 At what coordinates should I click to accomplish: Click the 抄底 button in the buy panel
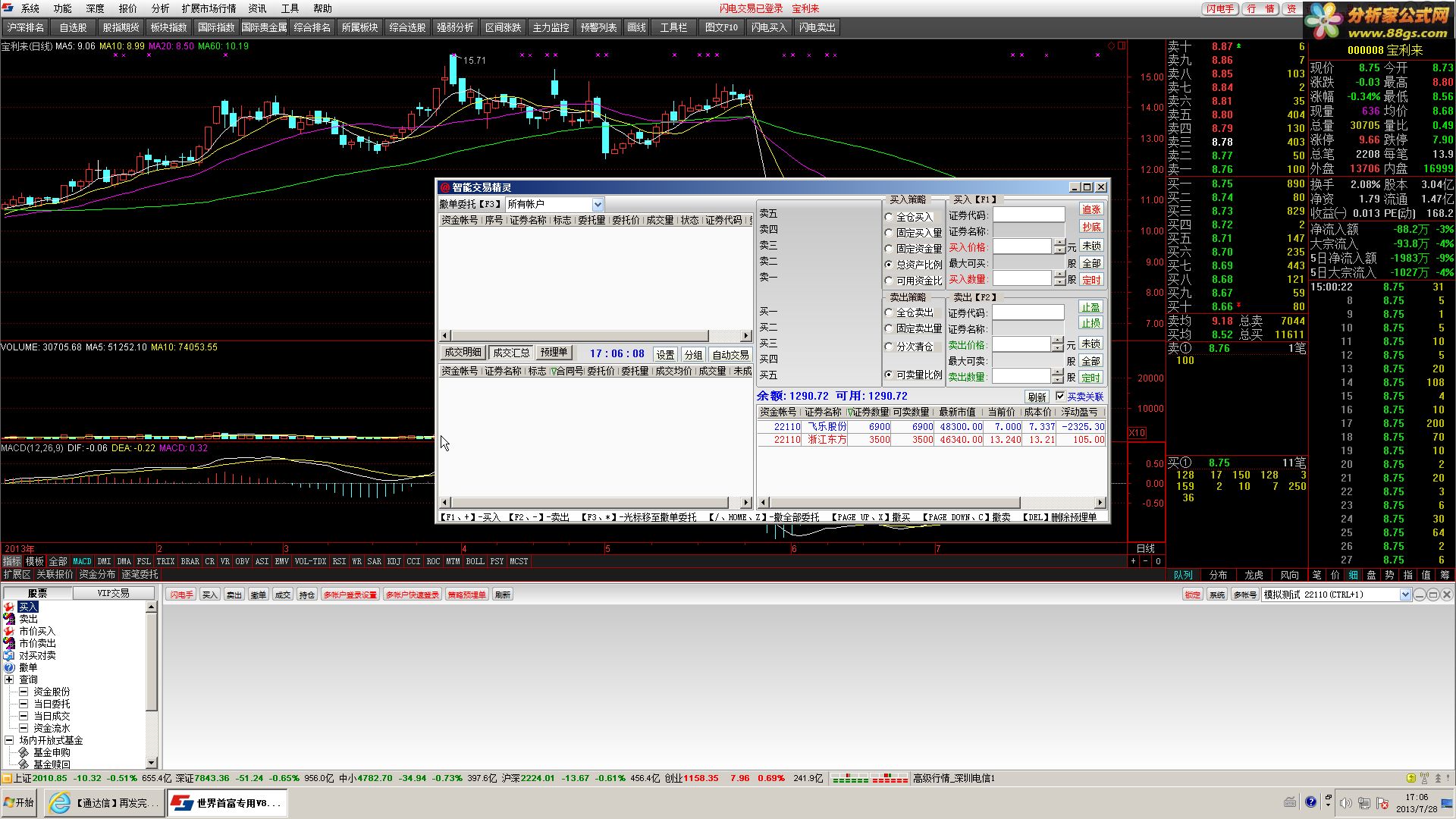tap(1091, 227)
